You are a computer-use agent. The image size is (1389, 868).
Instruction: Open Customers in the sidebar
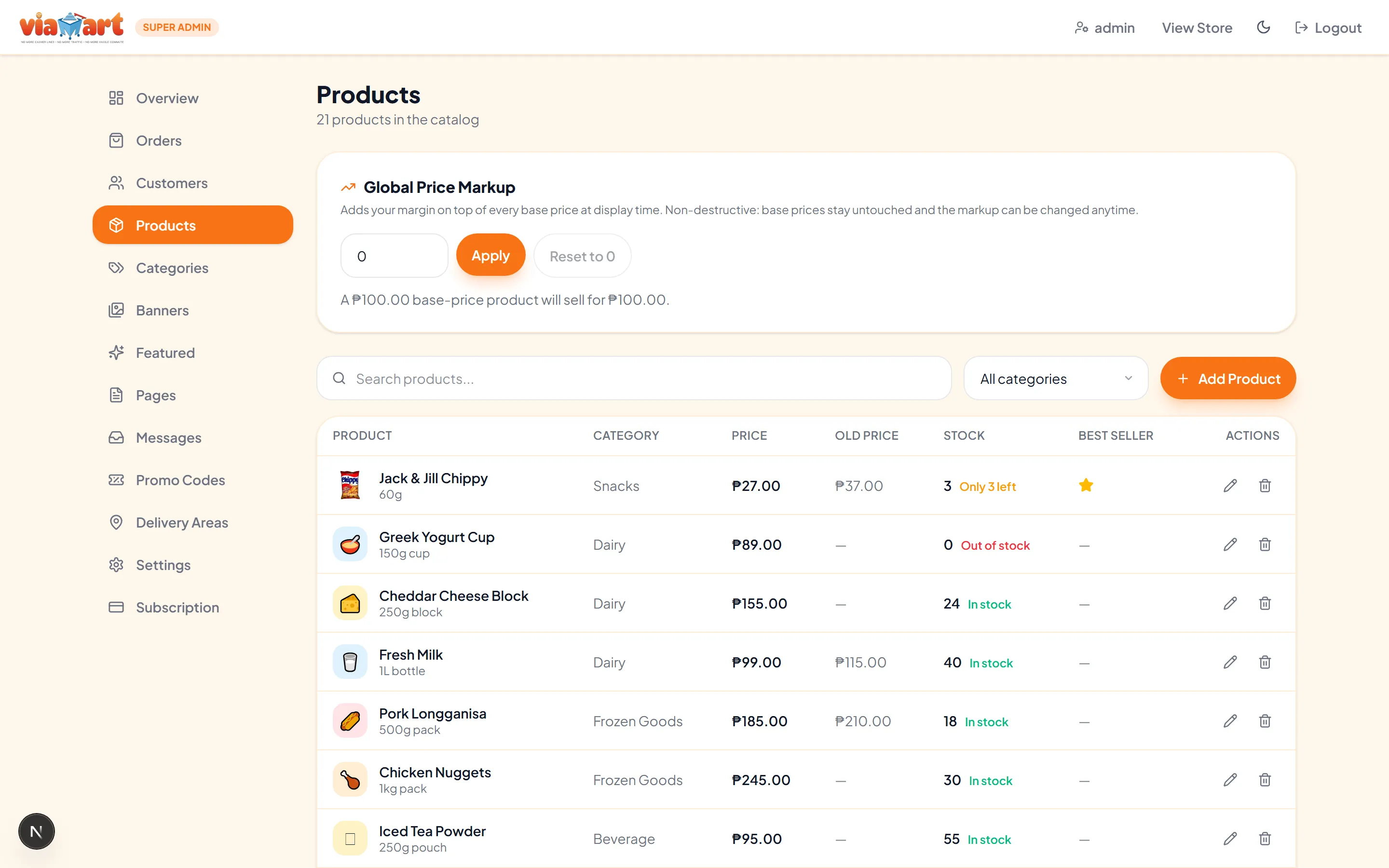pyautogui.click(x=193, y=183)
